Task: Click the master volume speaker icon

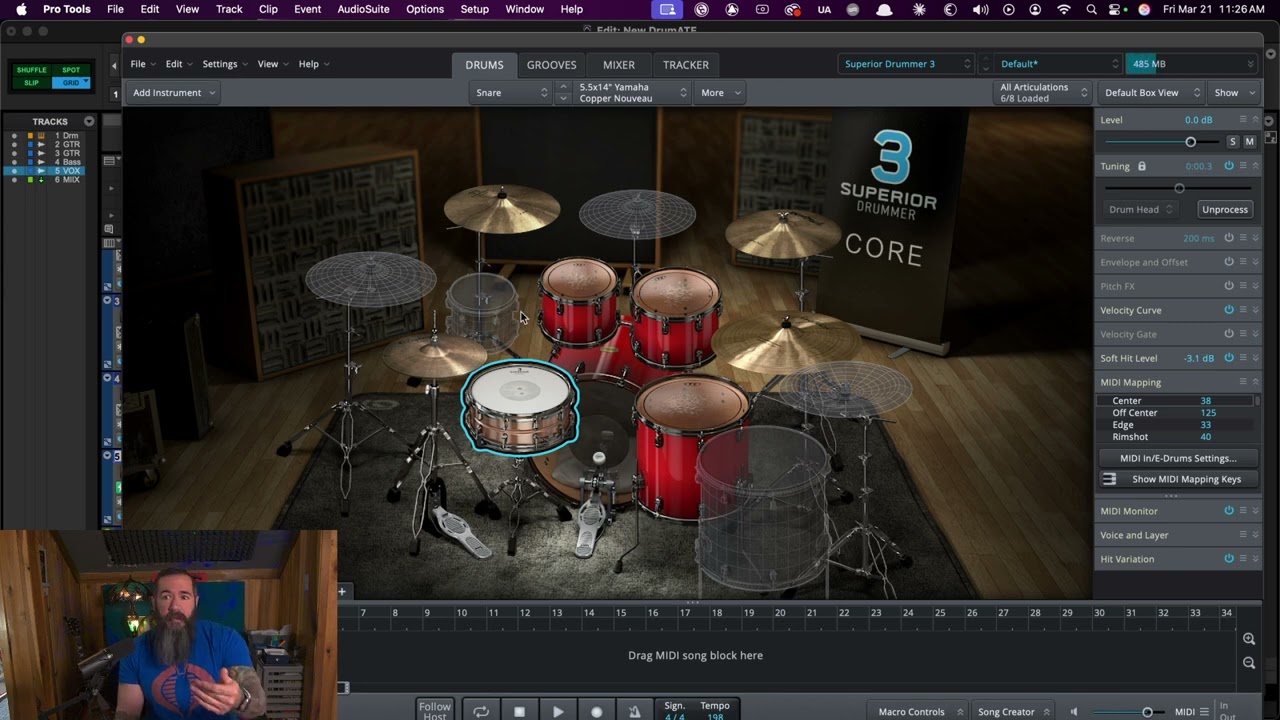Action: point(1074,712)
